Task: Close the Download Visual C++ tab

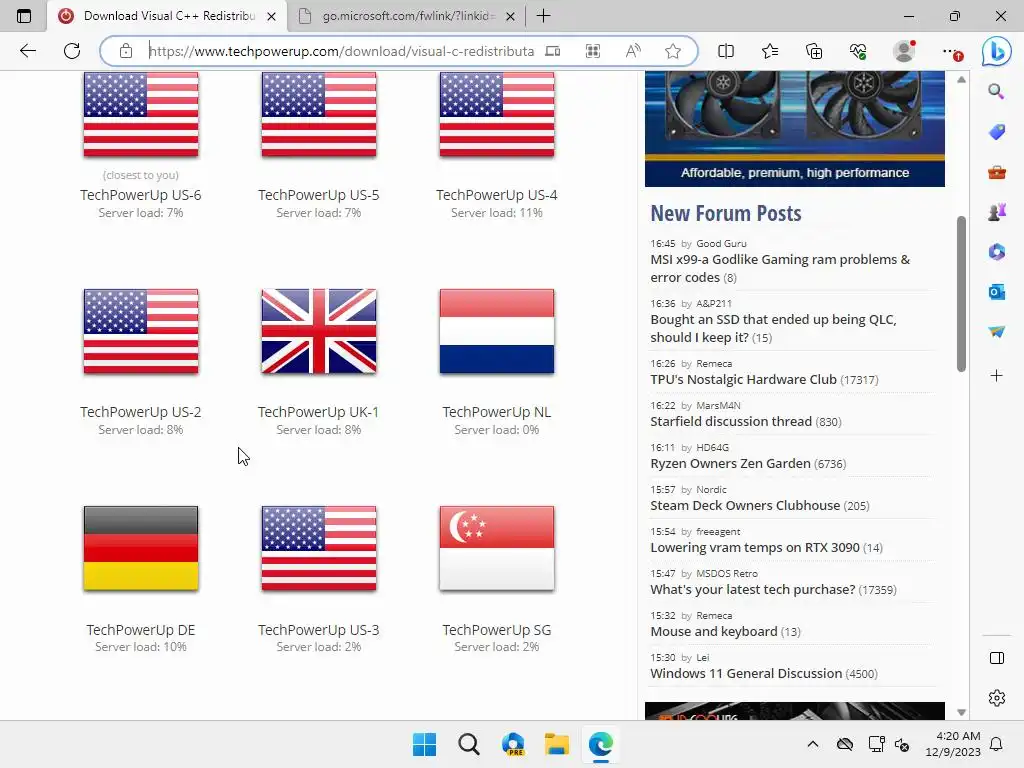Action: click(272, 16)
